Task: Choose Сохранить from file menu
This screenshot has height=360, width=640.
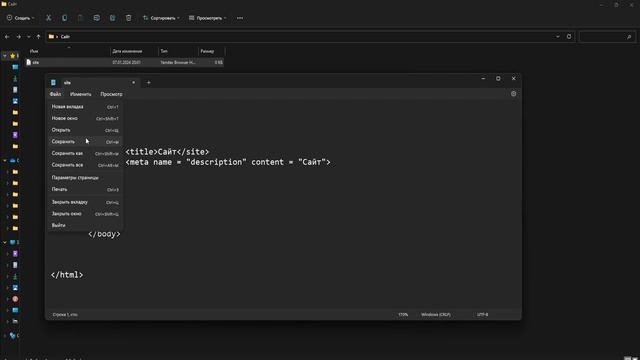Action: point(85,142)
